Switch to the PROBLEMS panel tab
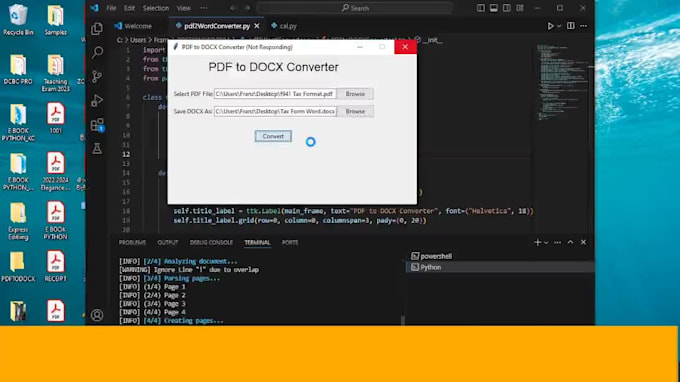Screen dimensions: 680x382 (132, 242)
